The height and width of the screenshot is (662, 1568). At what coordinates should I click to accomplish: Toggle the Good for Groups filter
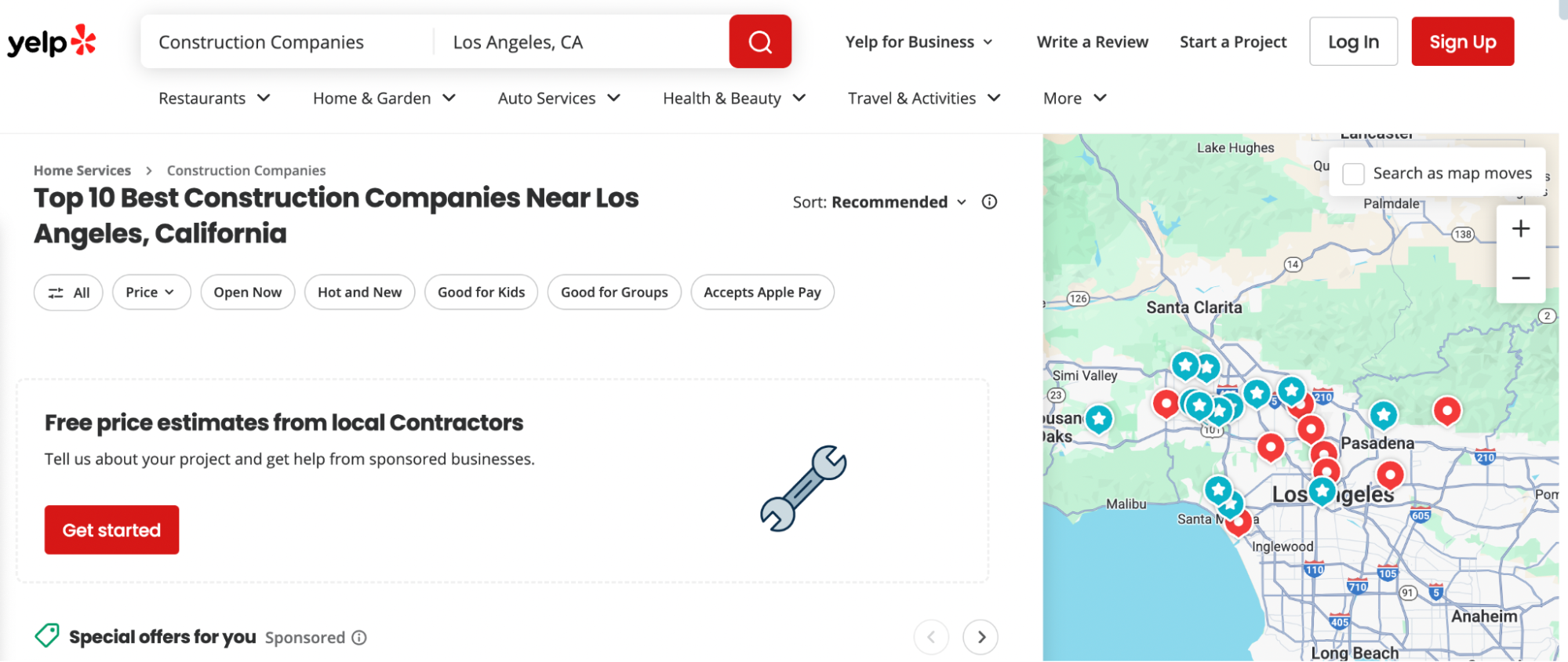click(614, 293)
